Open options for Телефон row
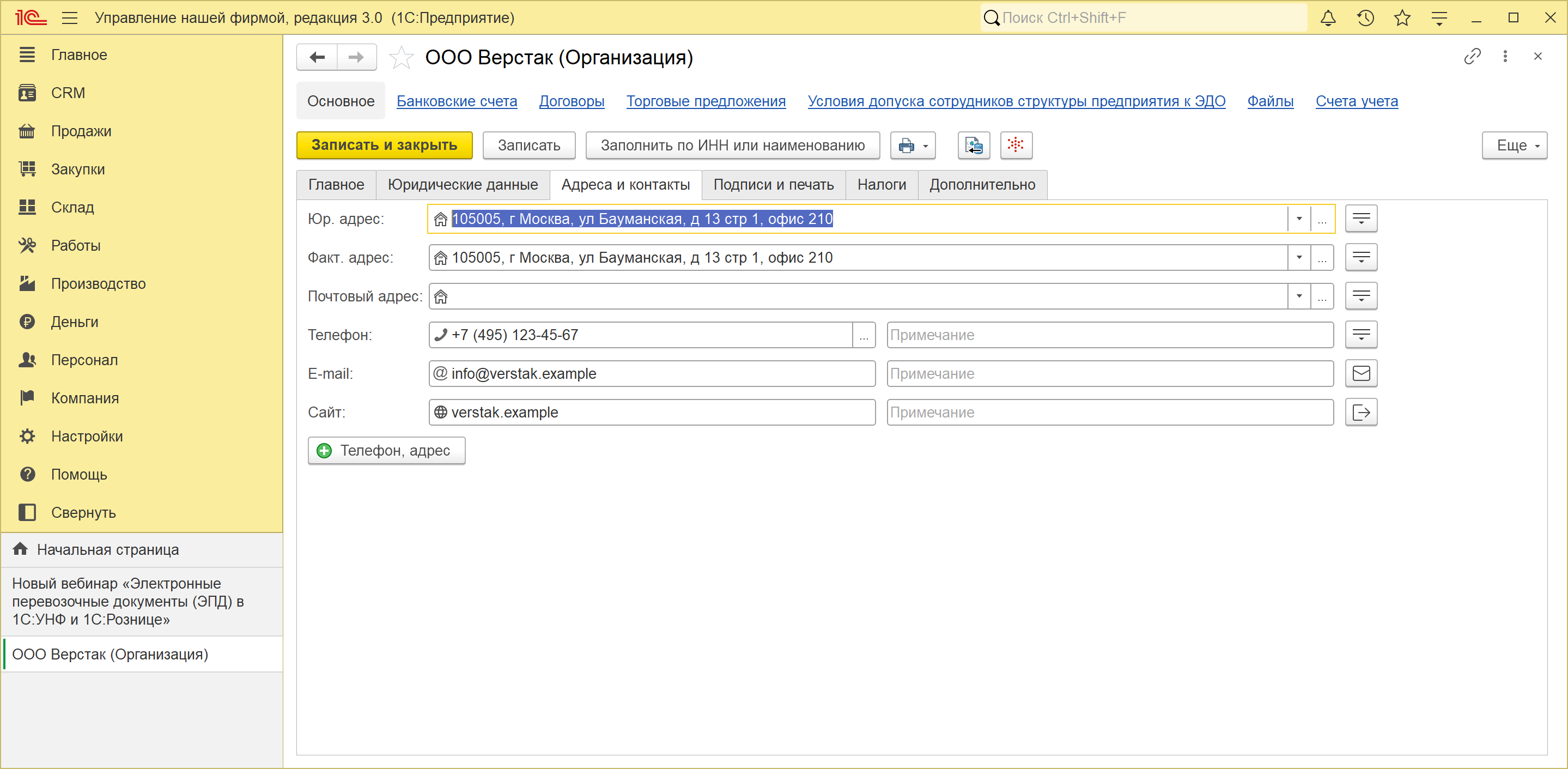This screenshot has height=769, width=1568. pyautogui.click(x=1361, y=335)
